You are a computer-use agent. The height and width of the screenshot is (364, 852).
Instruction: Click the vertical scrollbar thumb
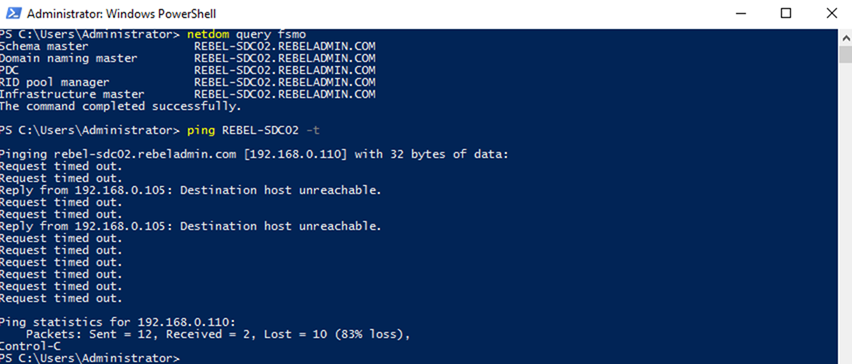tap(845, 54)
